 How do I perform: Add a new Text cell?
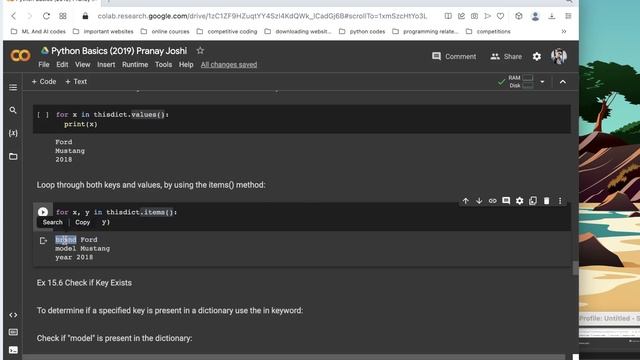click(76, 82)
